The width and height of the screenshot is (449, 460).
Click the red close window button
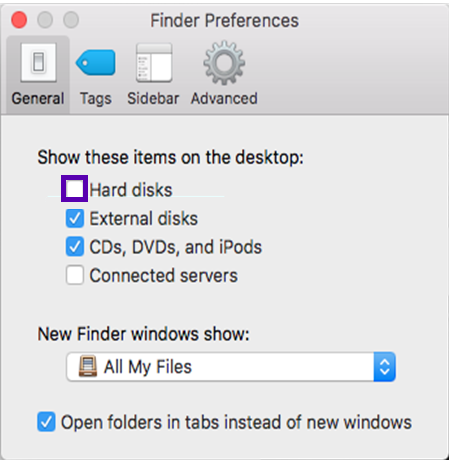(19, 20)
